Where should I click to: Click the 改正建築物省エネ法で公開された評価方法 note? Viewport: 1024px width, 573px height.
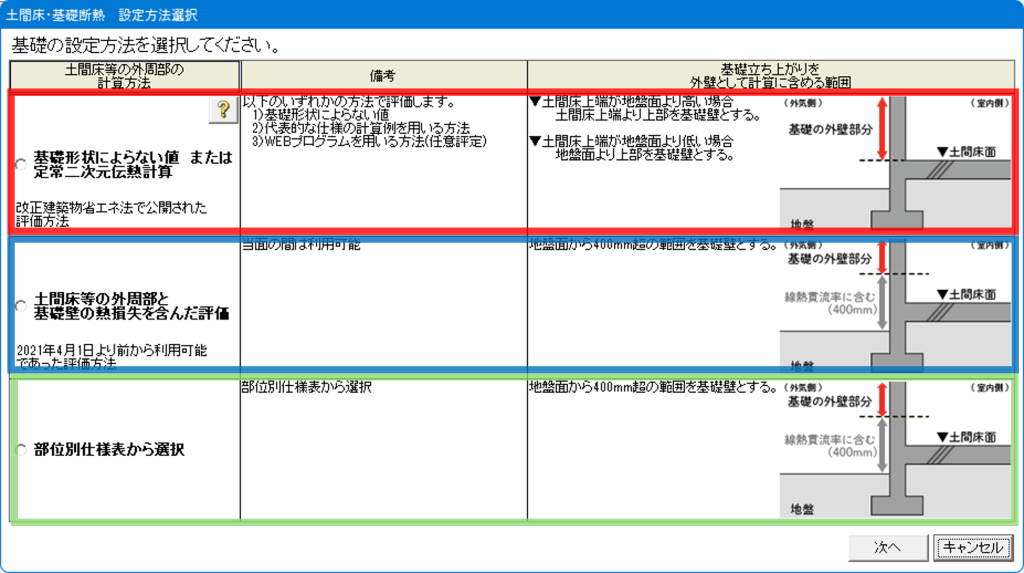coord(110,215)
